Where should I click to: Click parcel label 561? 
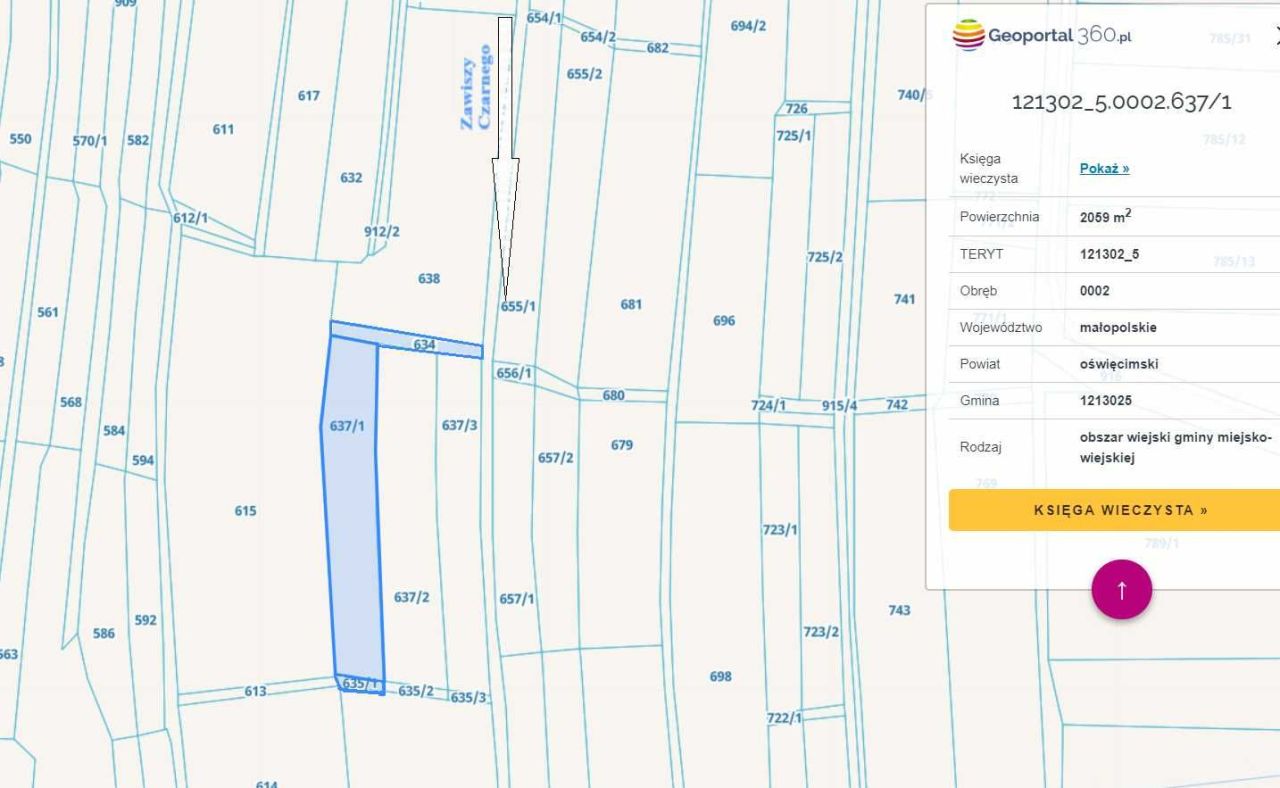pyautogui.click(x=48, y=312)
